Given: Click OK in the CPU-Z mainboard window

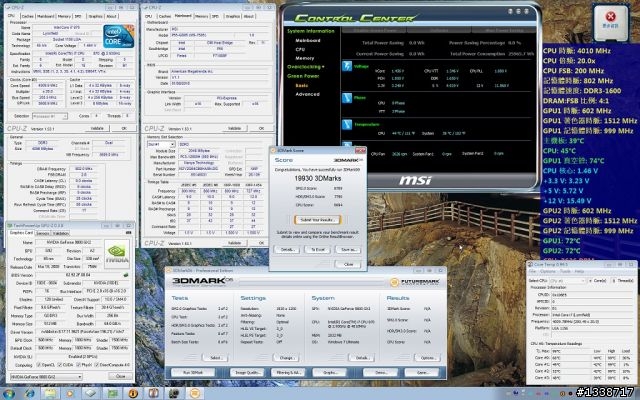Looking at the screenshot, I should (261, 129).
